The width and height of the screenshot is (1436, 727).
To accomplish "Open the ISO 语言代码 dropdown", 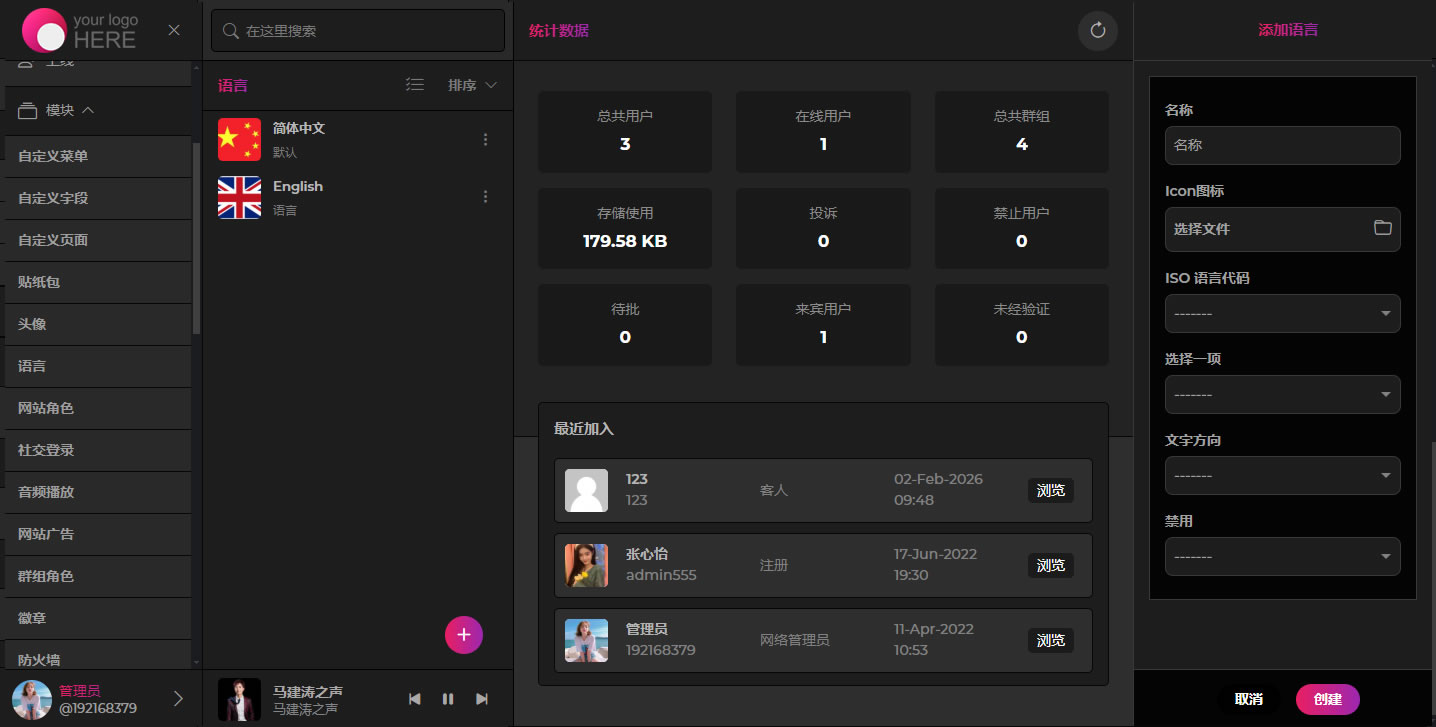I will pyautogui.click(x=1282, y=314).
